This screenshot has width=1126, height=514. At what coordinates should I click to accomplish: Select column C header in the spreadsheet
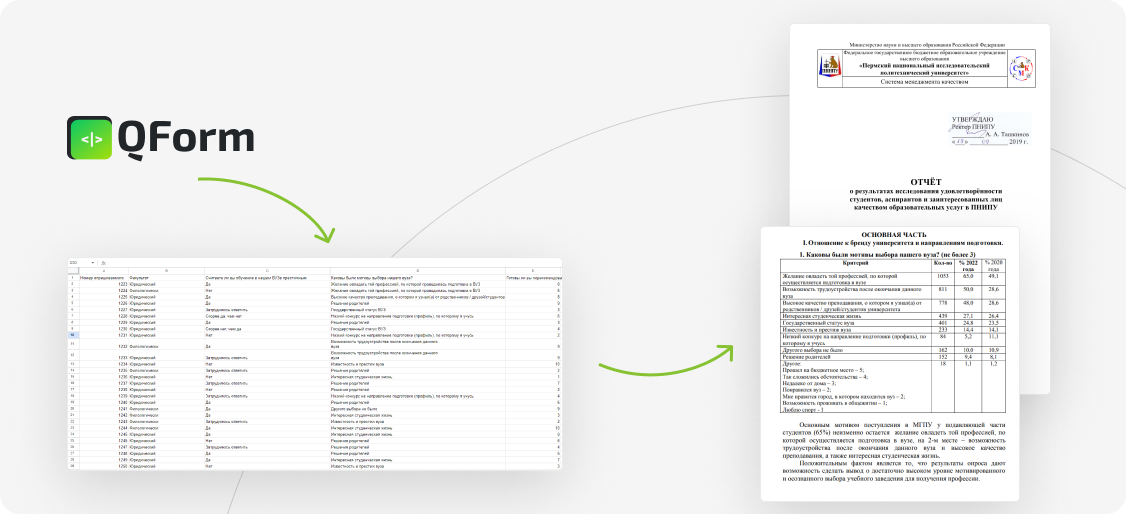coord(267,271)
